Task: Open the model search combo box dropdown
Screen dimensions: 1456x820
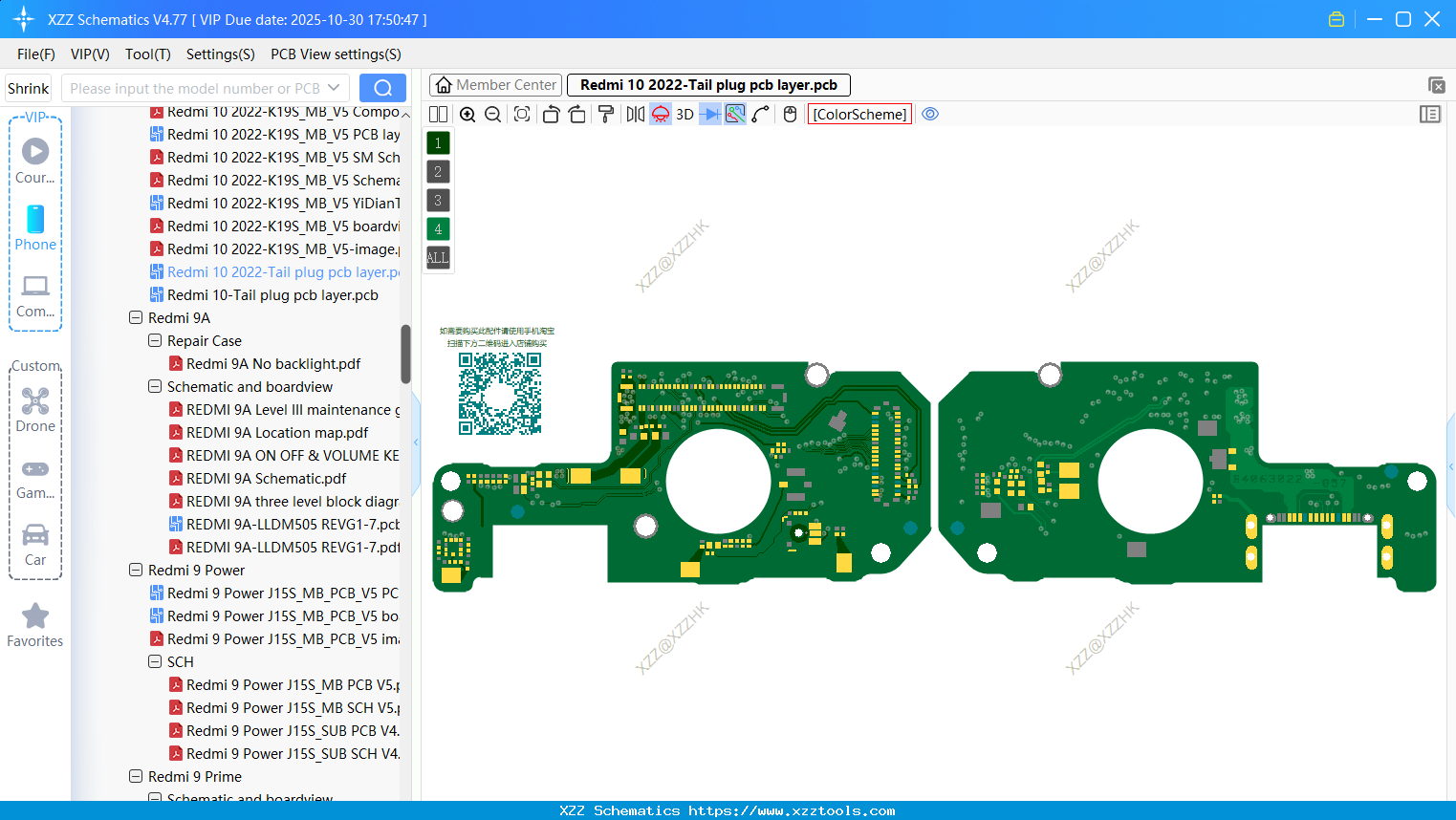Action: click(x=337, y=87)
